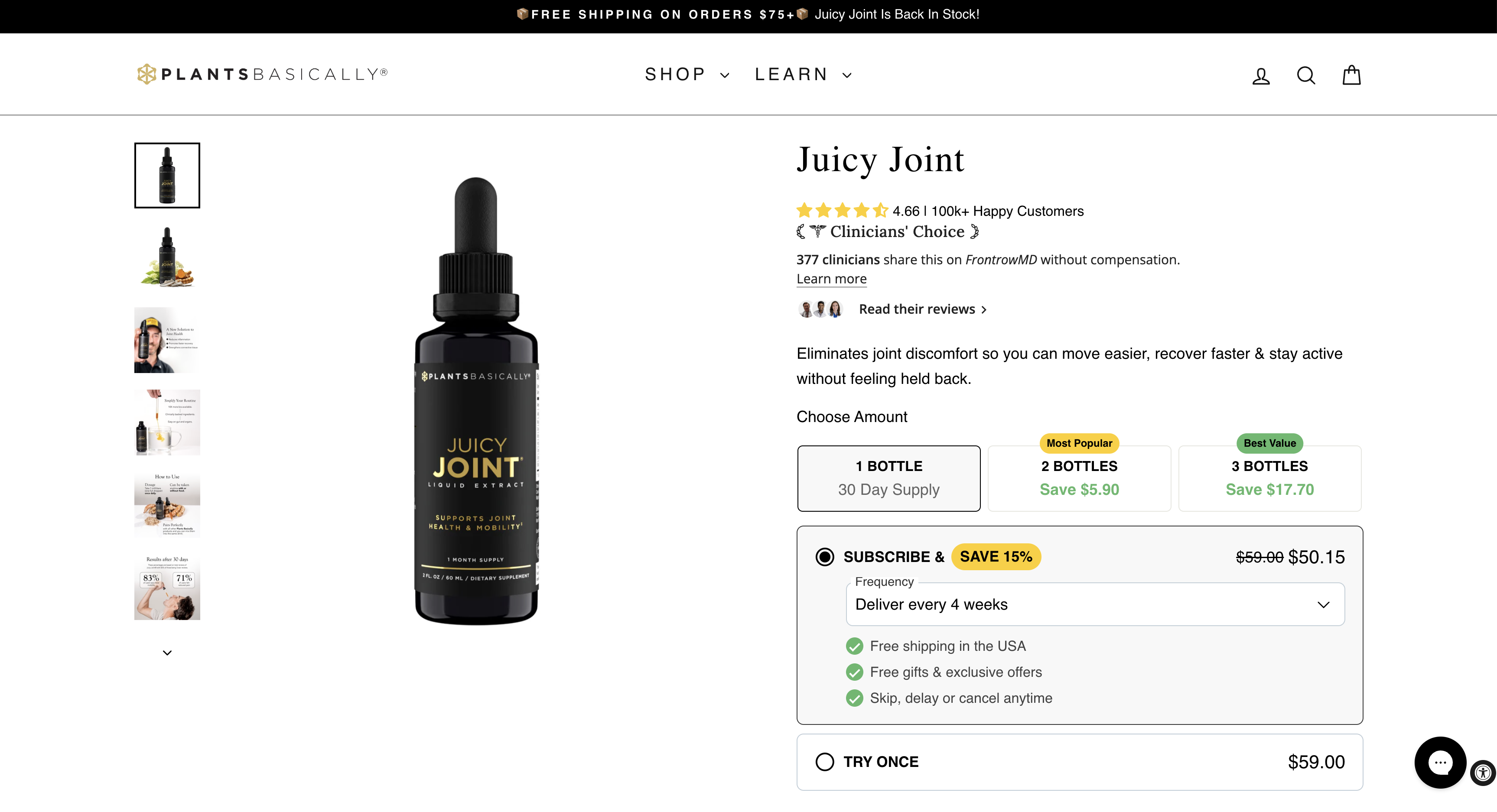Viewport: 1497px width, 812px height.
Task: Open the shopping cart icon
Action: pos(1351,75)
